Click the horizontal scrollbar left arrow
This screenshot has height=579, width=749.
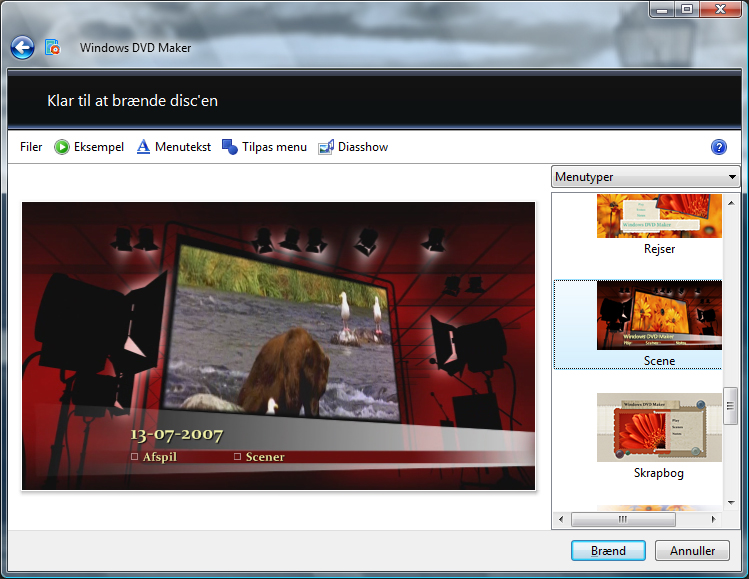tap(561, 520)
